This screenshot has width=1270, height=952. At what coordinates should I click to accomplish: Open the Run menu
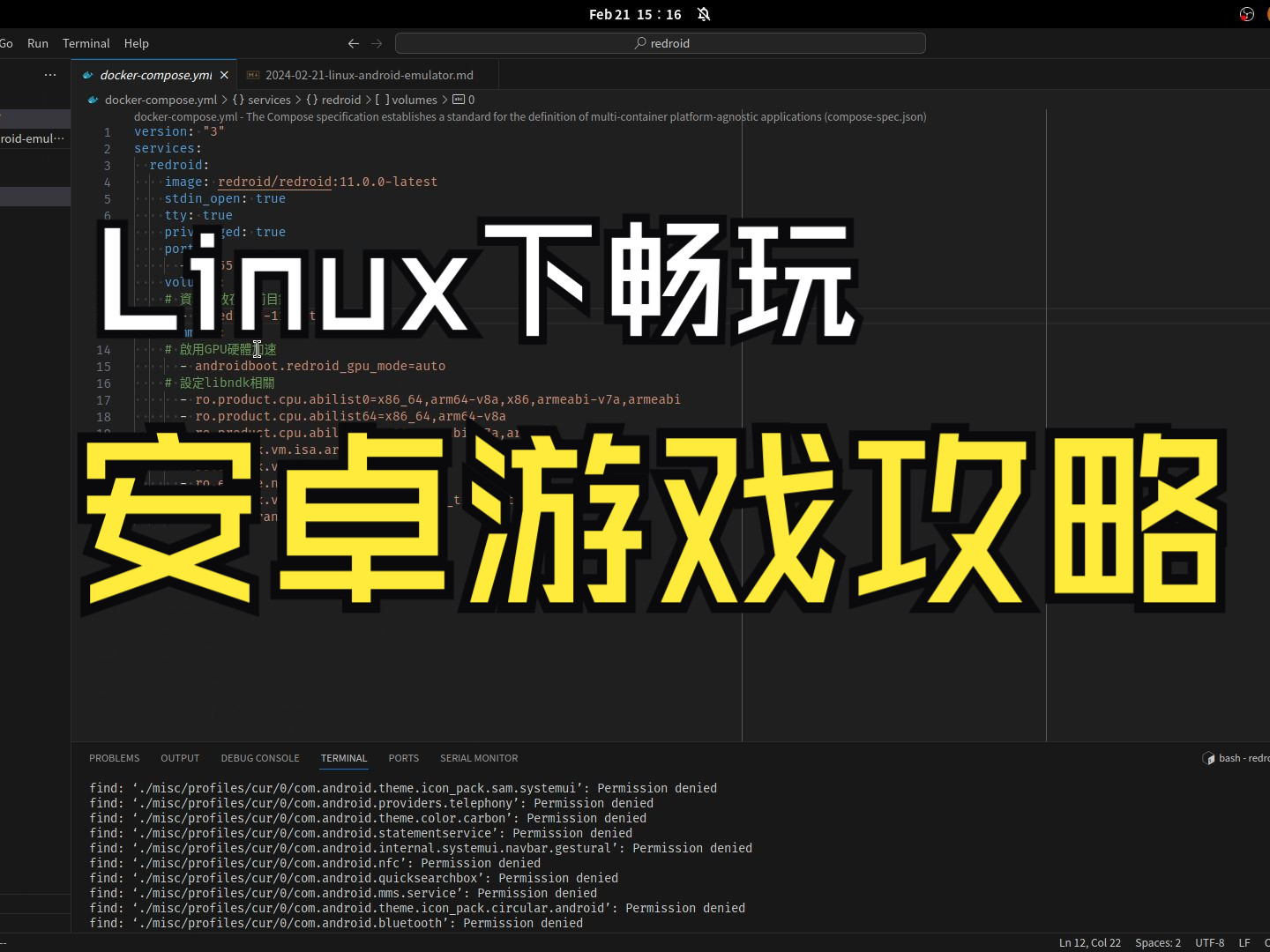click(x=38, y=43)
